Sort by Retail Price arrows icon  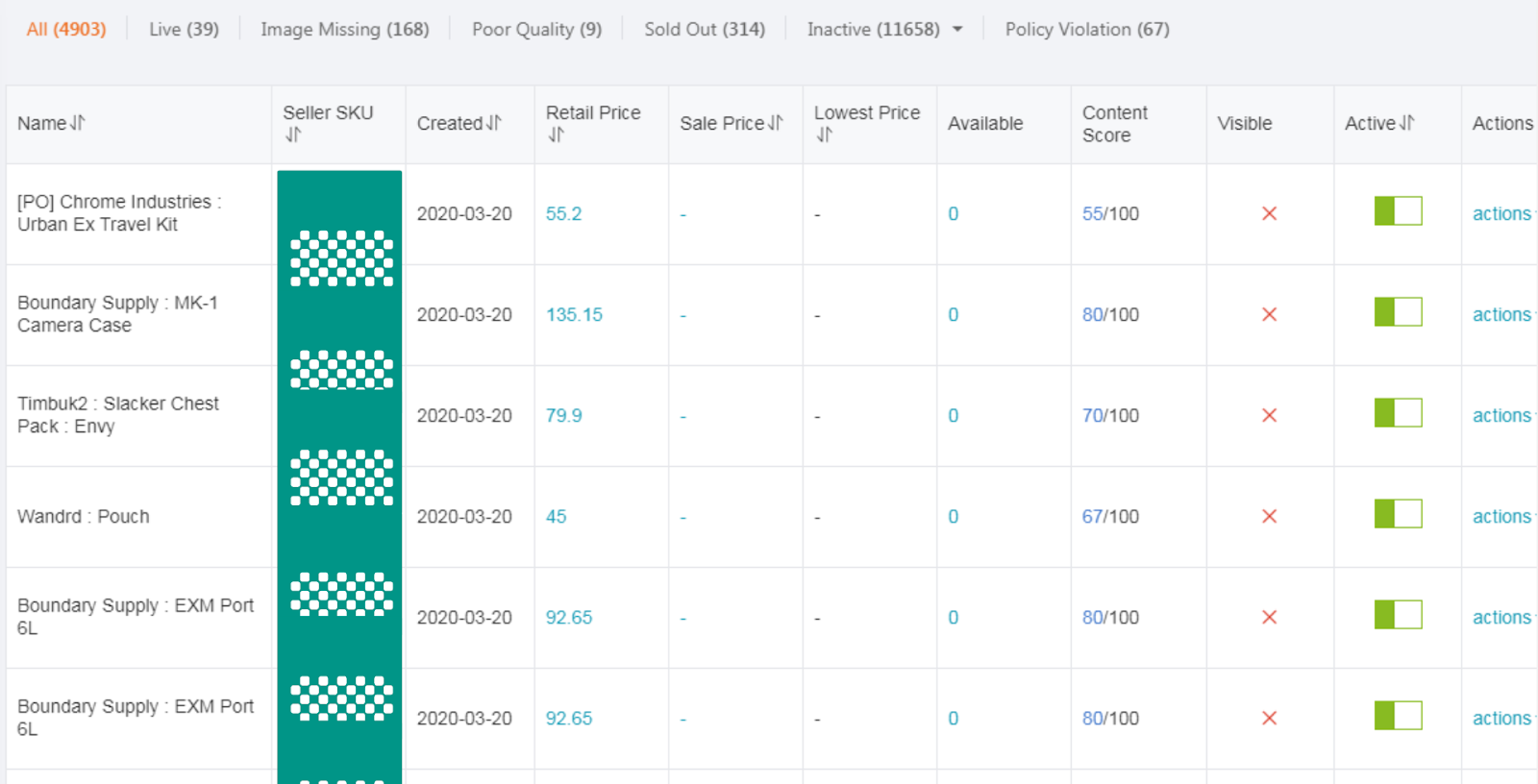click(556, 135)
